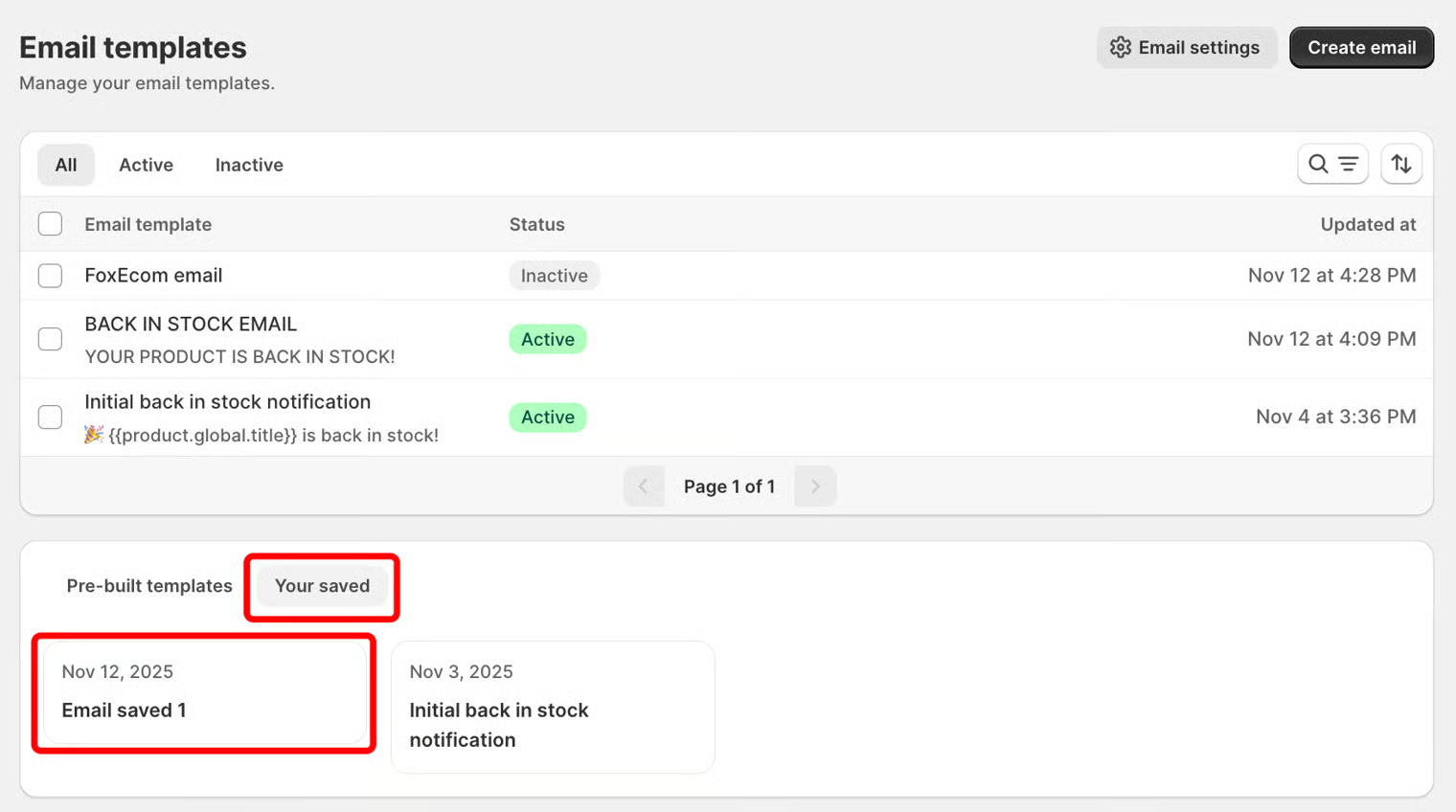Open the FoxEcom email template
This screenshot has width=1456, height=812.
point(153,276)
